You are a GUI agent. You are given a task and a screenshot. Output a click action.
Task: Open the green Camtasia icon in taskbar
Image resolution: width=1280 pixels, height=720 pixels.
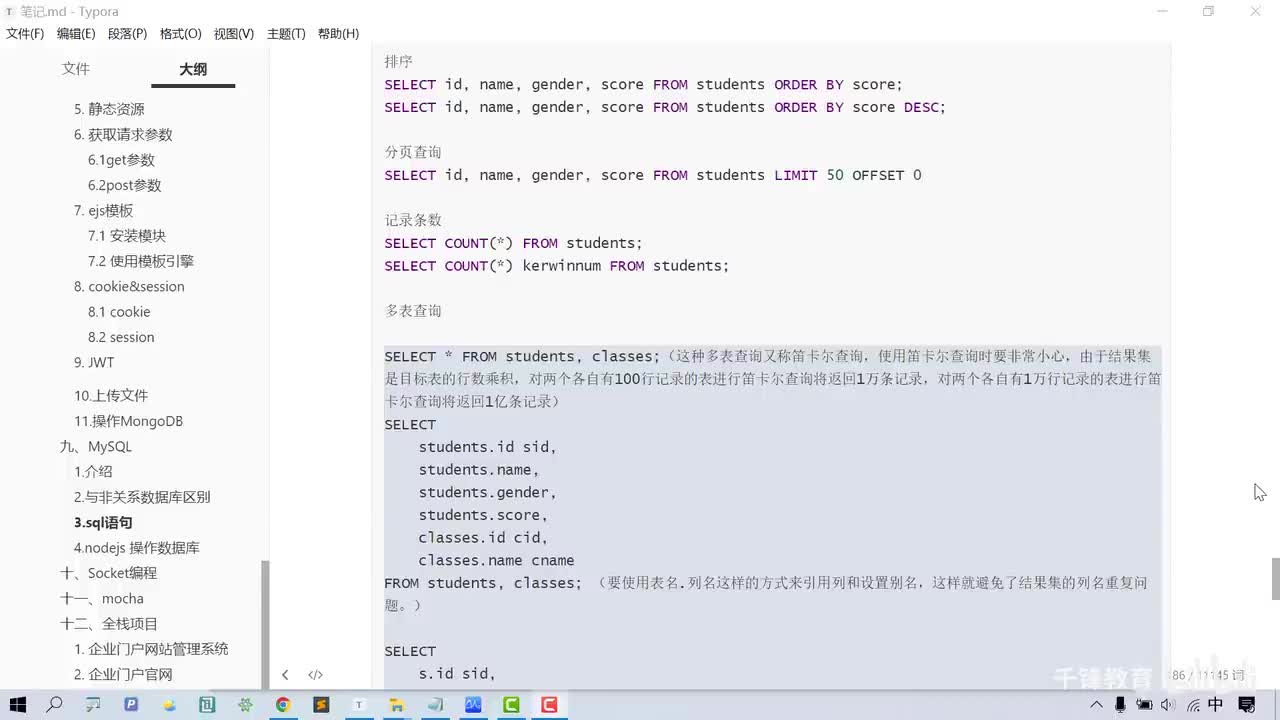(511, 705)
